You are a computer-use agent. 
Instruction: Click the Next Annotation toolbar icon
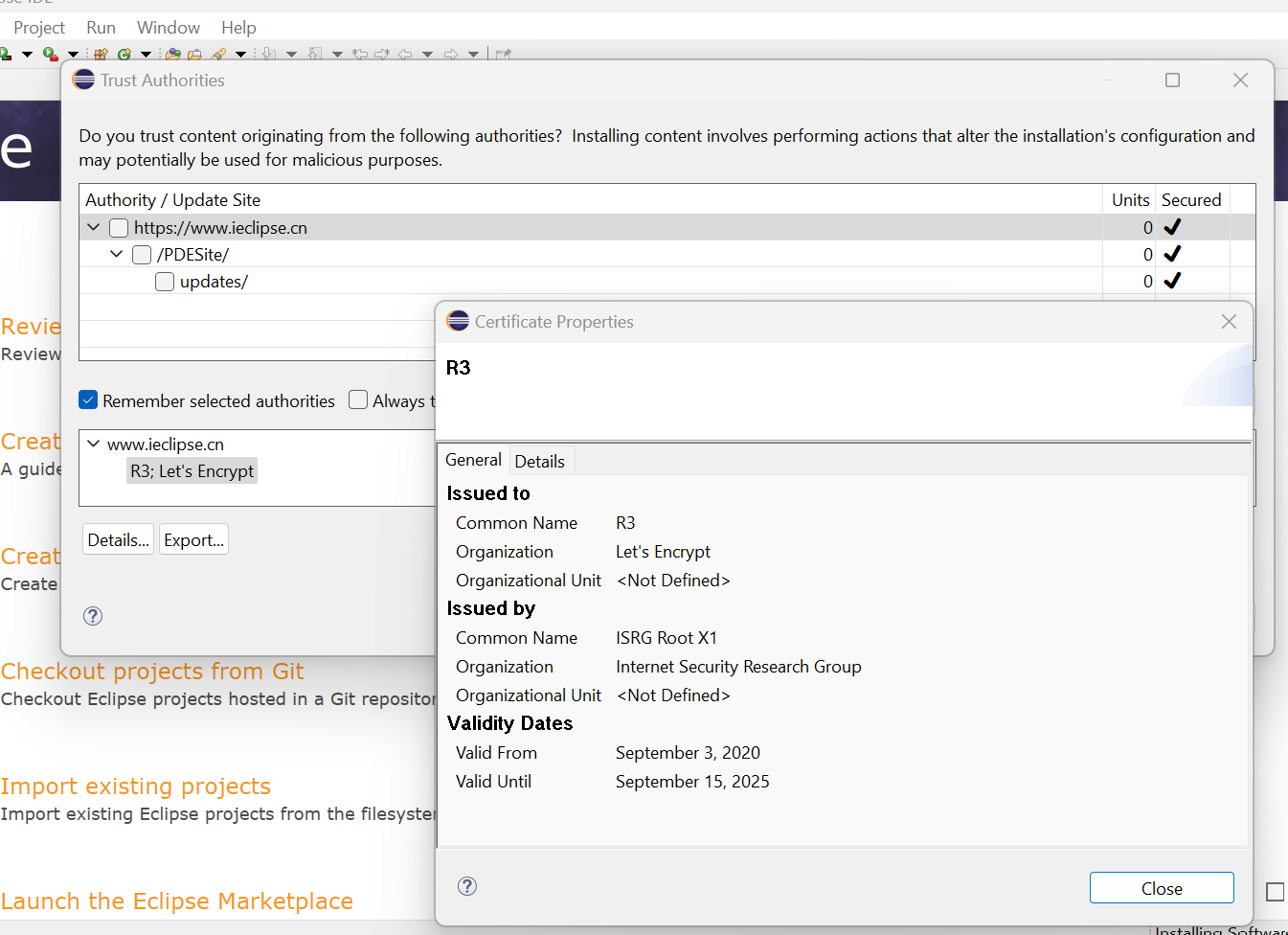tap(269, 54)
